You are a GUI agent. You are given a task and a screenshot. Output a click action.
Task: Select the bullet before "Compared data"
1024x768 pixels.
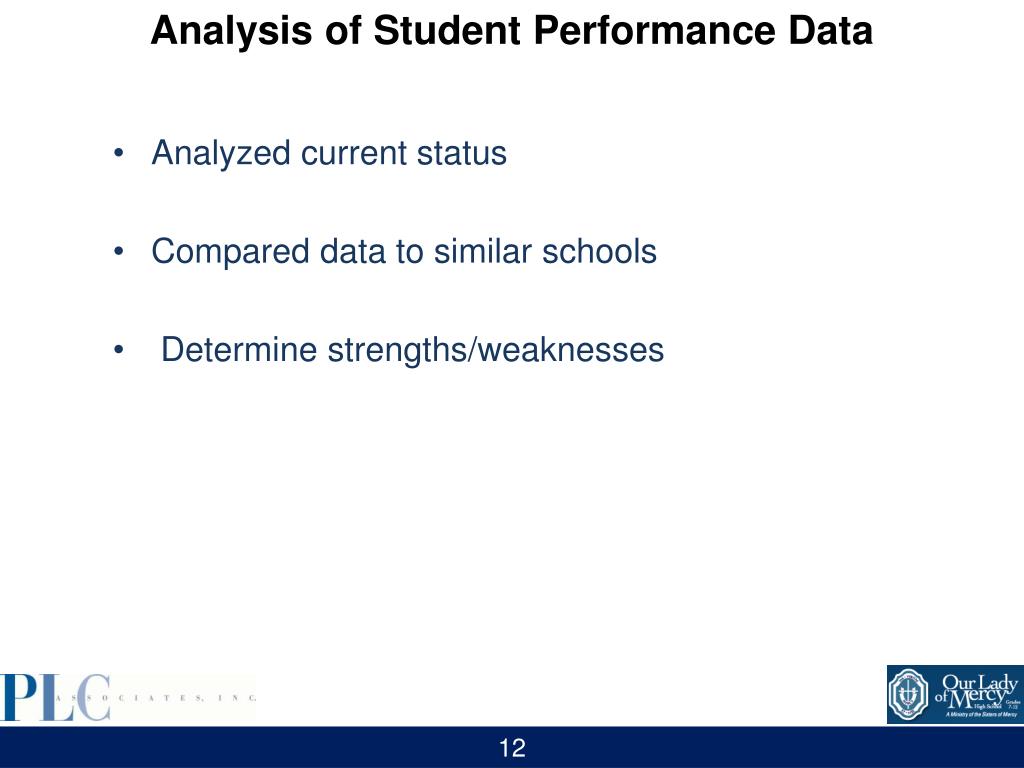tap(119, 252)
